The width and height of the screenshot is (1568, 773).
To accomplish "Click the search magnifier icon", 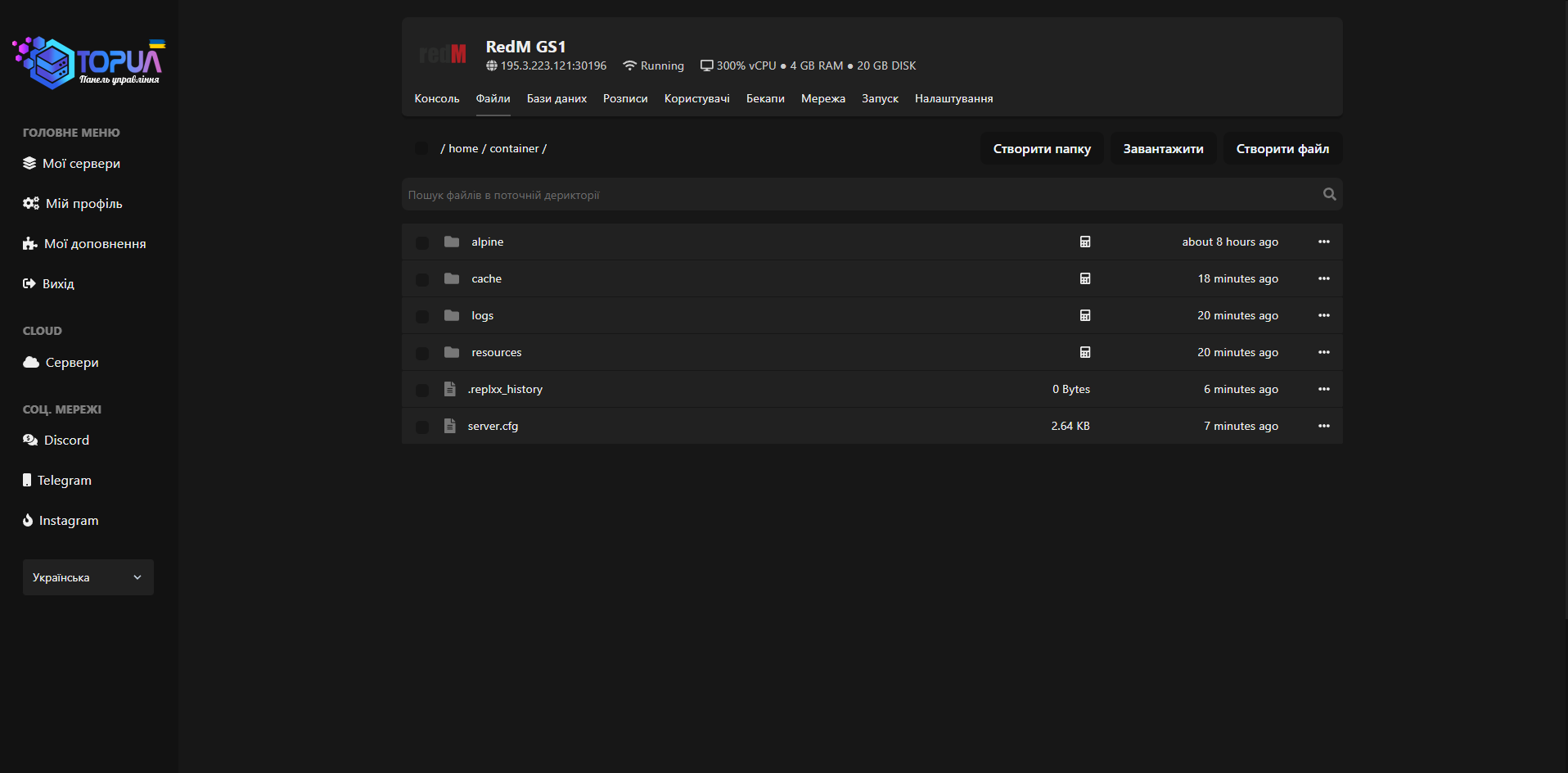I will 1329,194.
